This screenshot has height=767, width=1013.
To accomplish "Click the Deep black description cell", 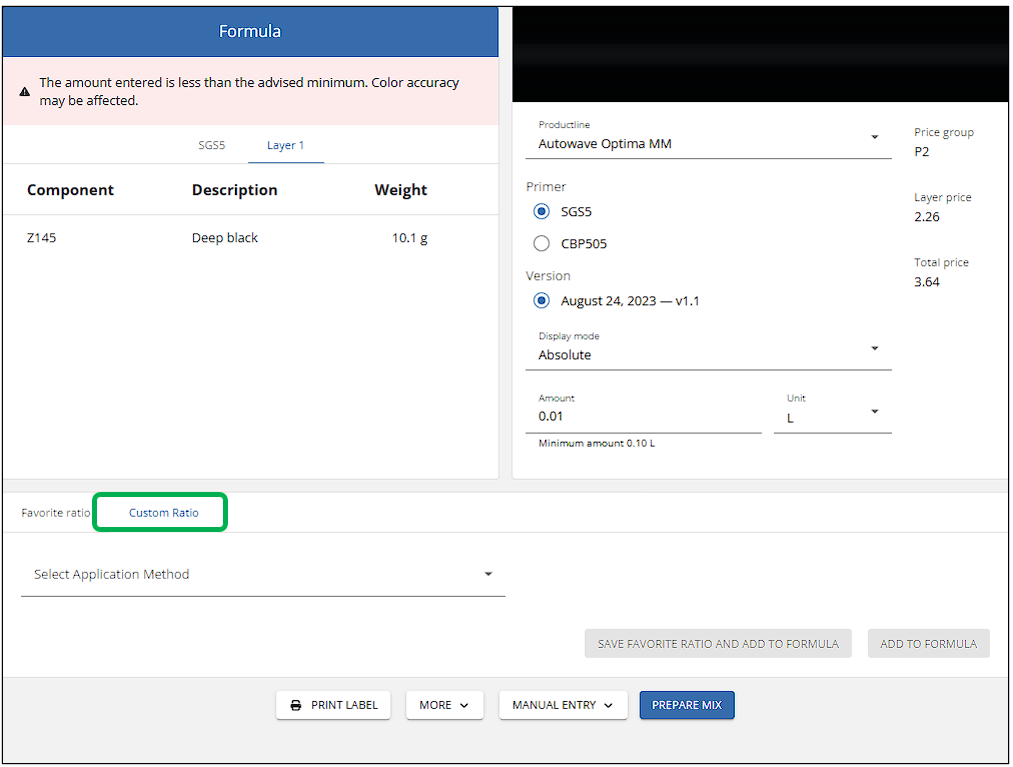I will coord(225,238).
